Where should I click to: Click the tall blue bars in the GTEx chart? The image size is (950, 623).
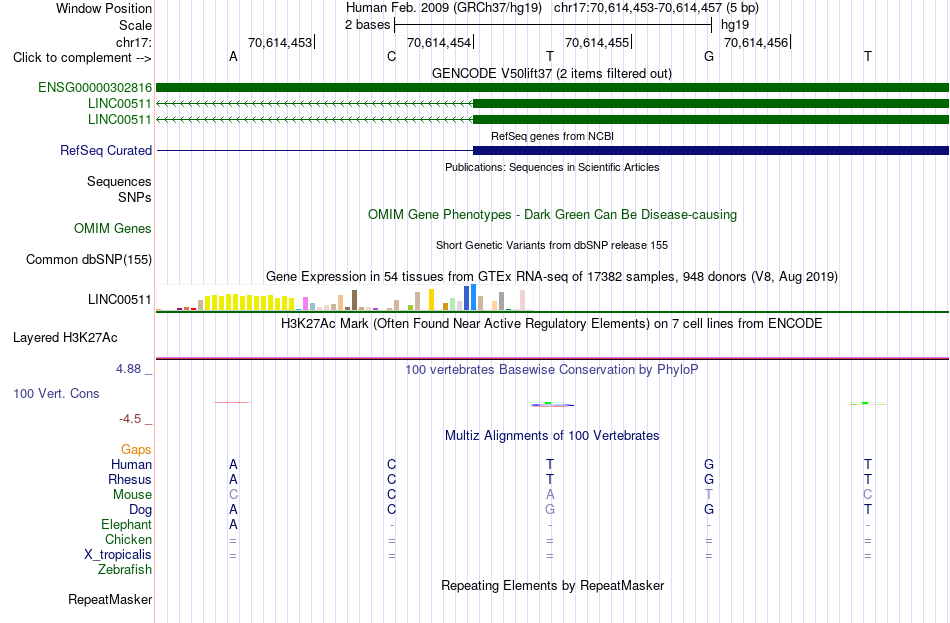point(470,298)
